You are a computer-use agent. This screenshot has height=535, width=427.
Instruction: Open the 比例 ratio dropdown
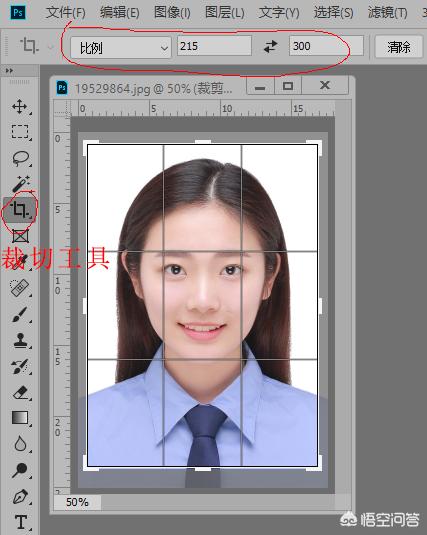[120, 47]
